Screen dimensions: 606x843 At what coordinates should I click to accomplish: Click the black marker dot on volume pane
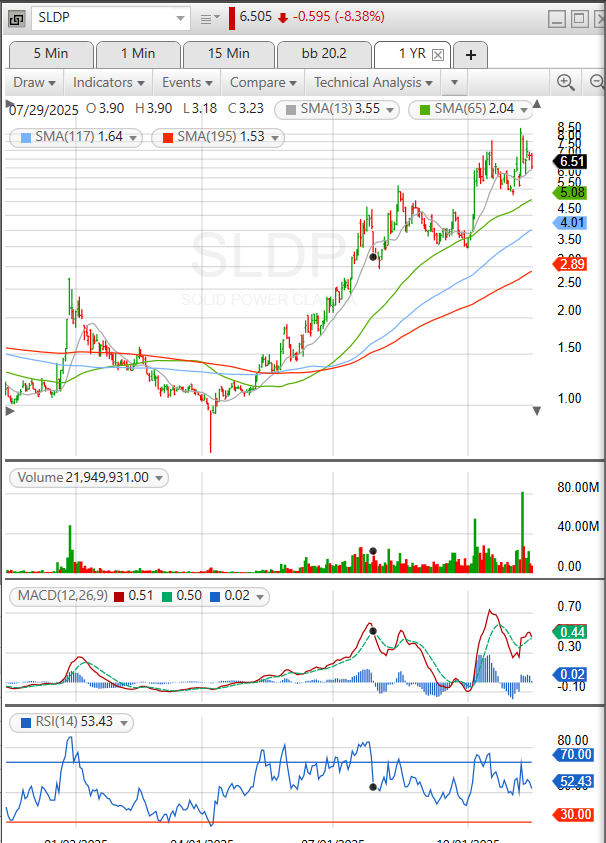[x=373, y=551]
